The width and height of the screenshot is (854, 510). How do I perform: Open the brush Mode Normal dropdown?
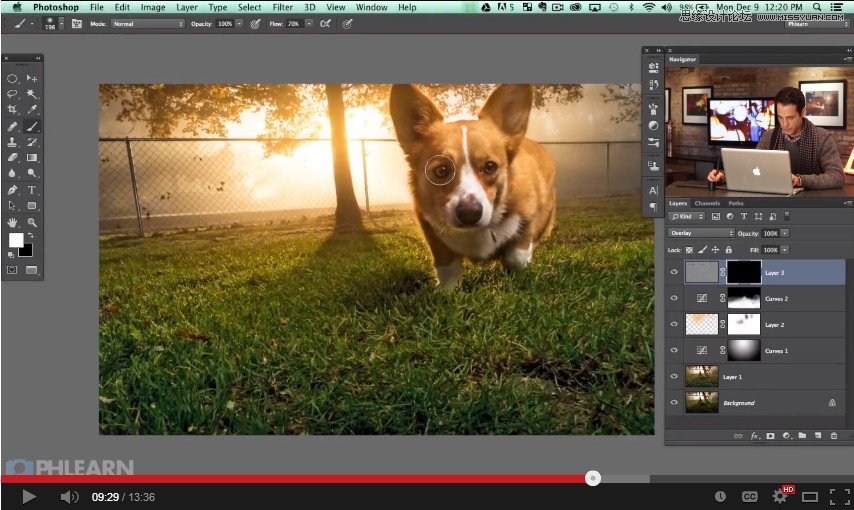click(x=148, y=24)
